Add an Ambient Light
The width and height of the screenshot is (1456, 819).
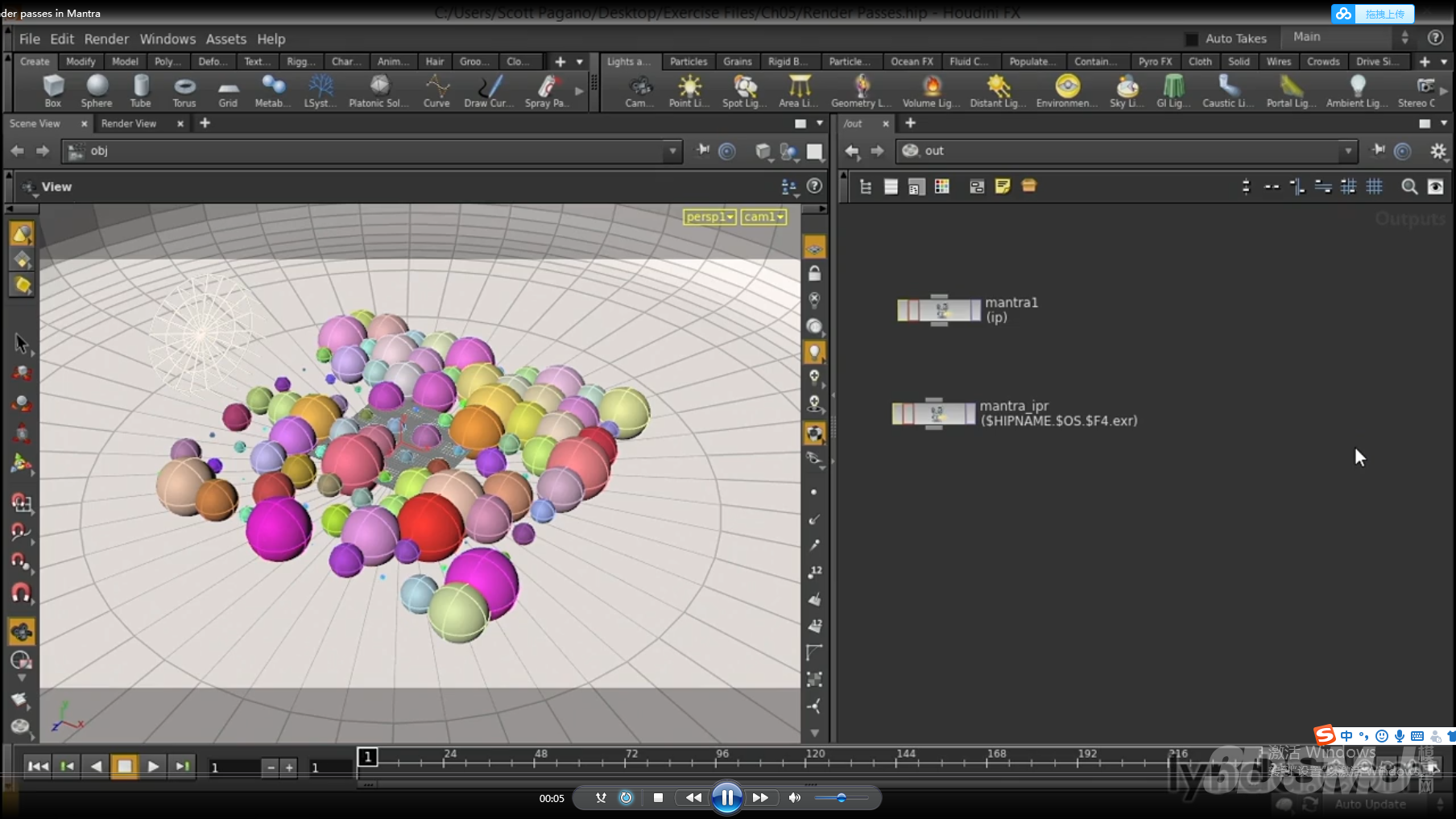tap(1358, 90)
